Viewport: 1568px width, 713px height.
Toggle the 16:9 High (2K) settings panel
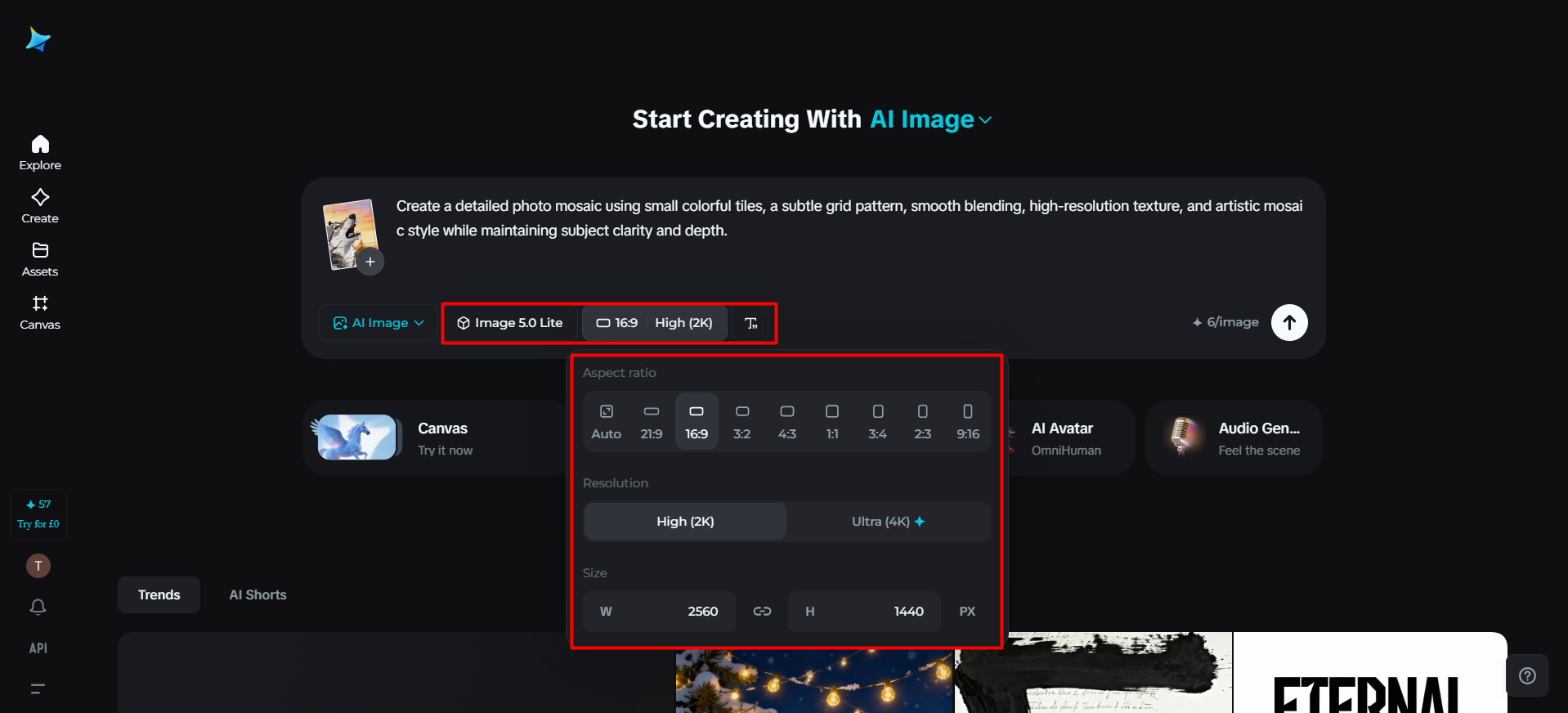[654, 323]
